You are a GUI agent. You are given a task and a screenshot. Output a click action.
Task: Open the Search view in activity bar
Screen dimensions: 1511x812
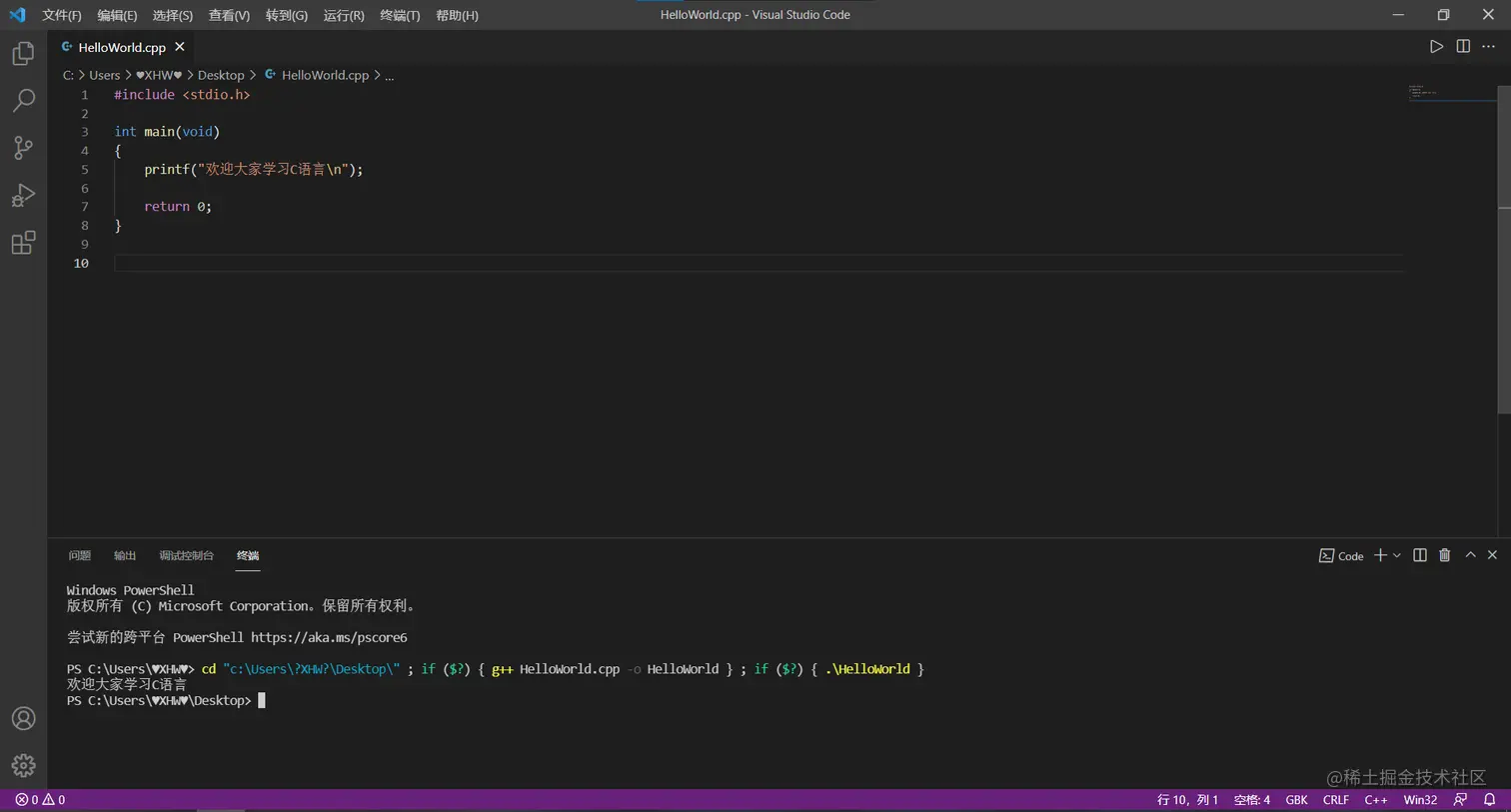tap(23, 100)
